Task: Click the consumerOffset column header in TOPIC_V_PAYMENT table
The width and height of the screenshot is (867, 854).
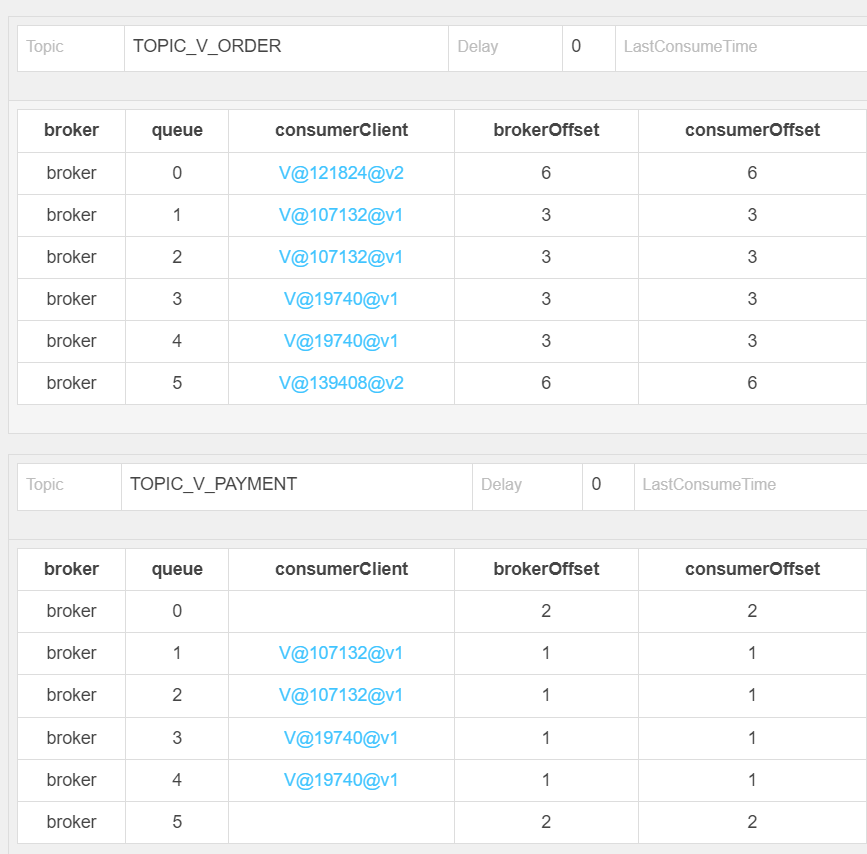Action: [x=753, y=569]
